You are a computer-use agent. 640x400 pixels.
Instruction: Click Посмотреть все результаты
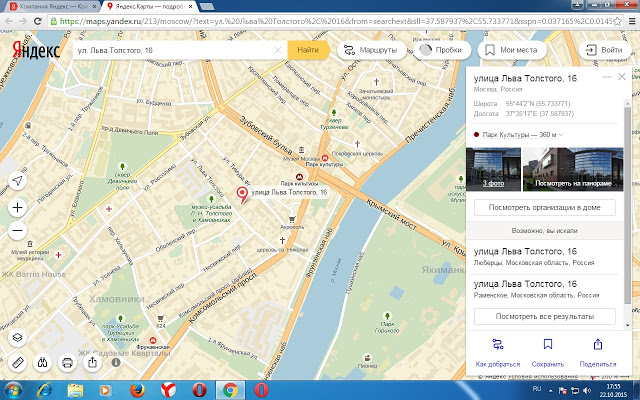(x=544, y=316)
